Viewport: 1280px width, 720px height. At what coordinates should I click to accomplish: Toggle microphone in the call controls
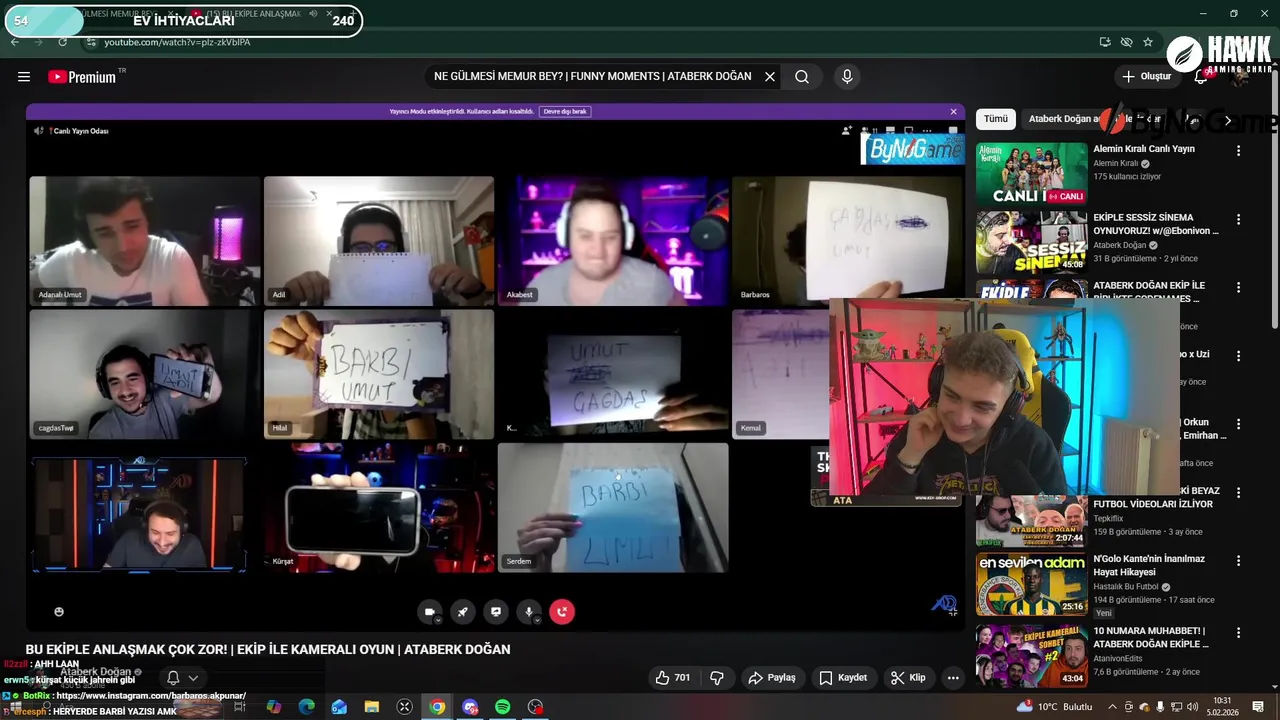(529, 612)
